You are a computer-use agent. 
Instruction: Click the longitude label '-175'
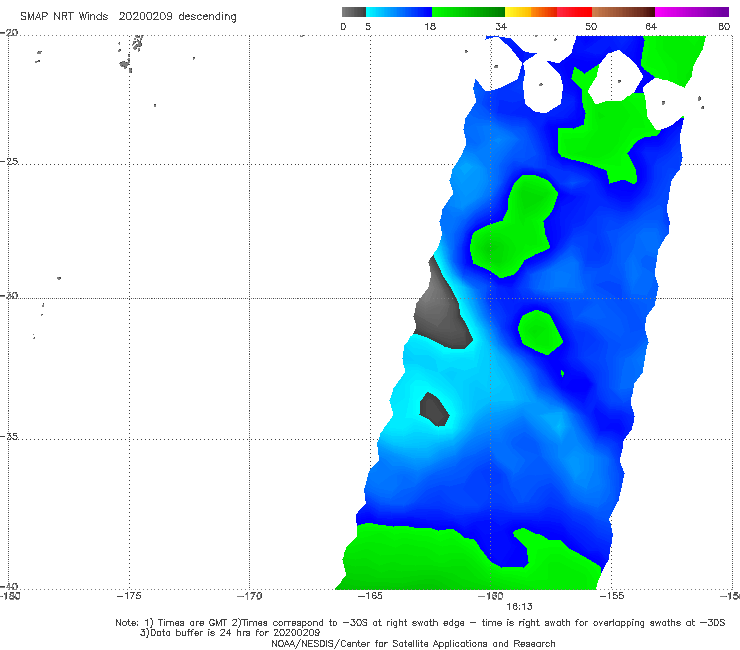tap(129, 596)
